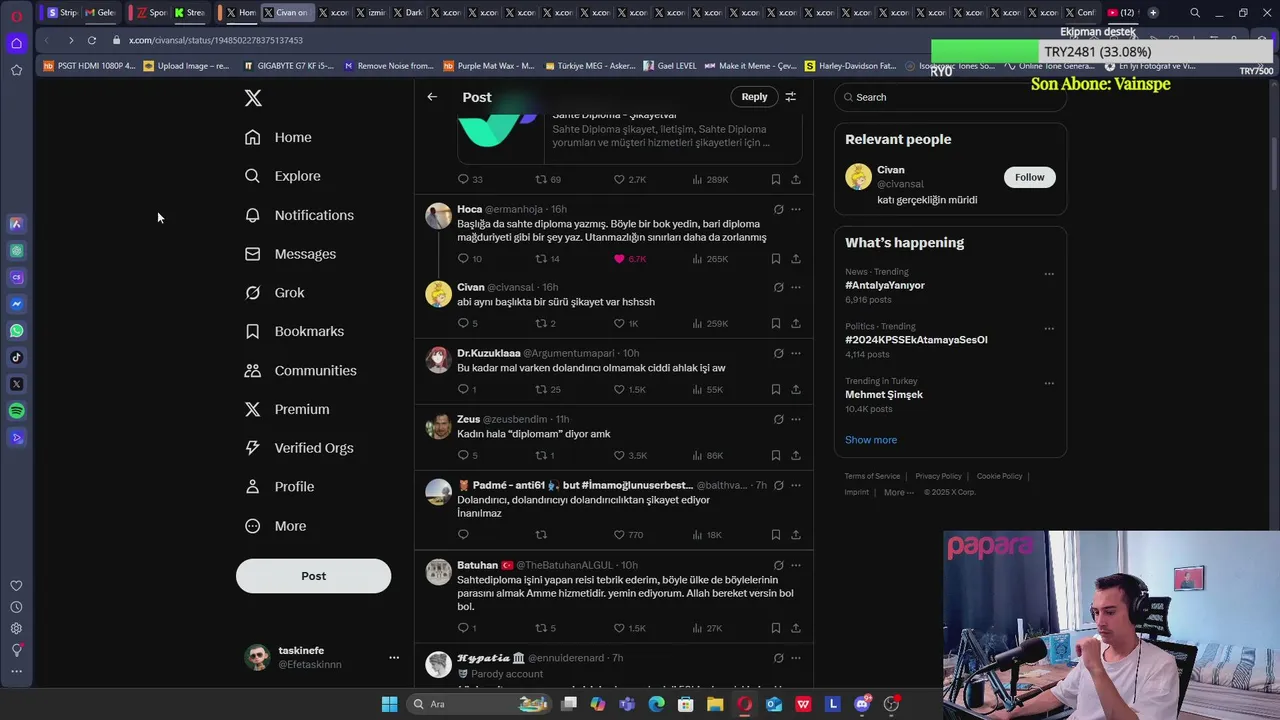Repost Civan's reply
1280x720 pixels.
click(541, 324)
